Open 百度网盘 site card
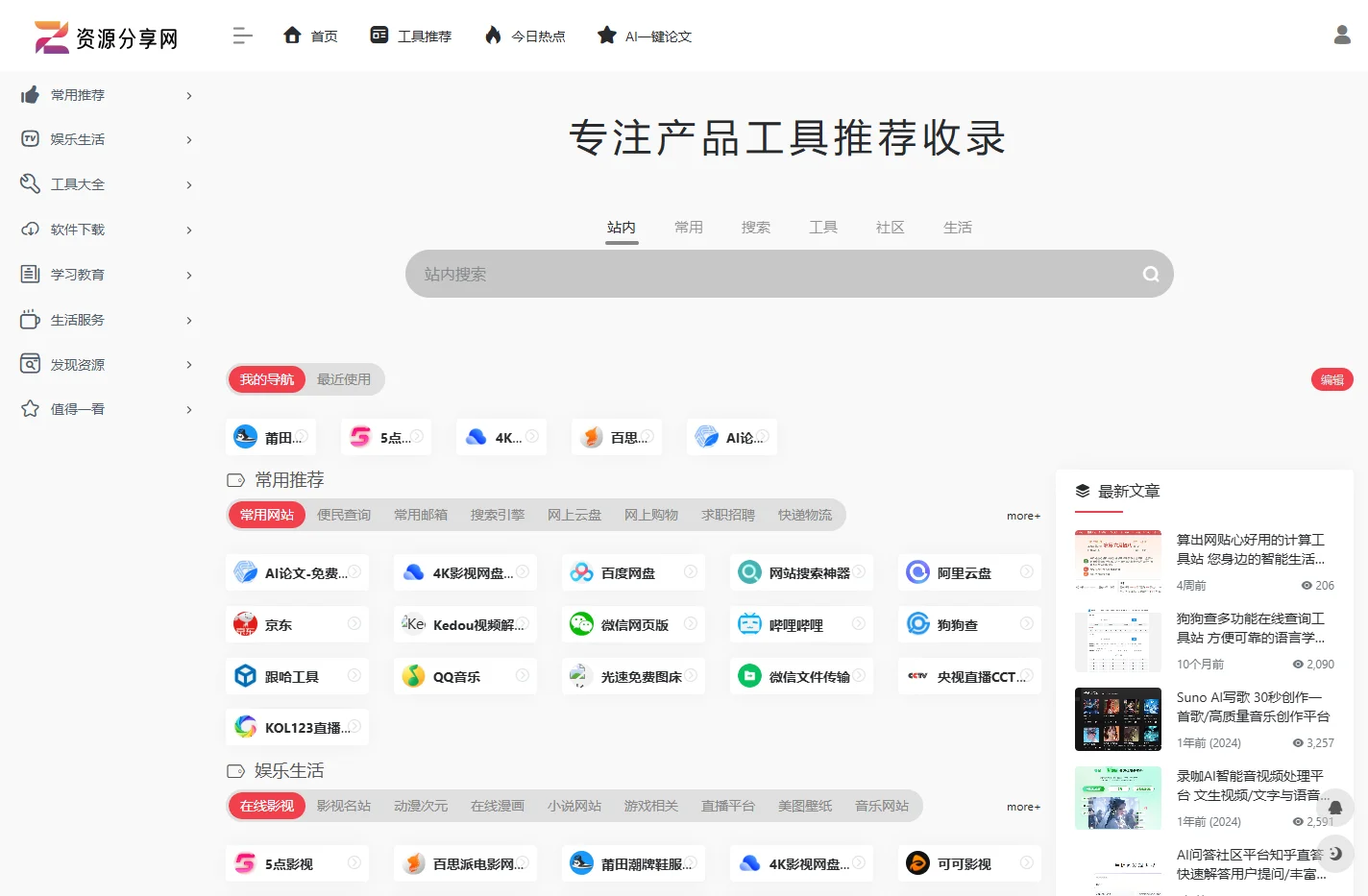 click(633, 572)
